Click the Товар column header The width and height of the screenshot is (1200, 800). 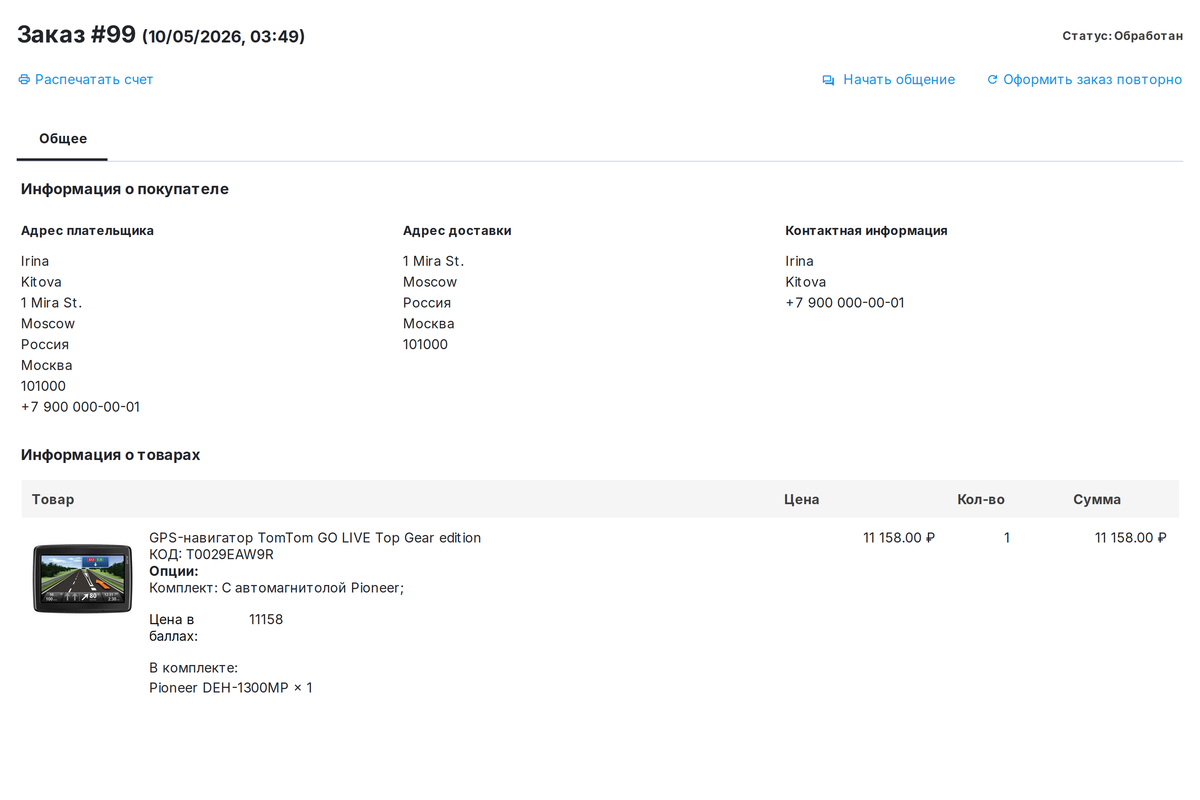click(x=53, y=500)
